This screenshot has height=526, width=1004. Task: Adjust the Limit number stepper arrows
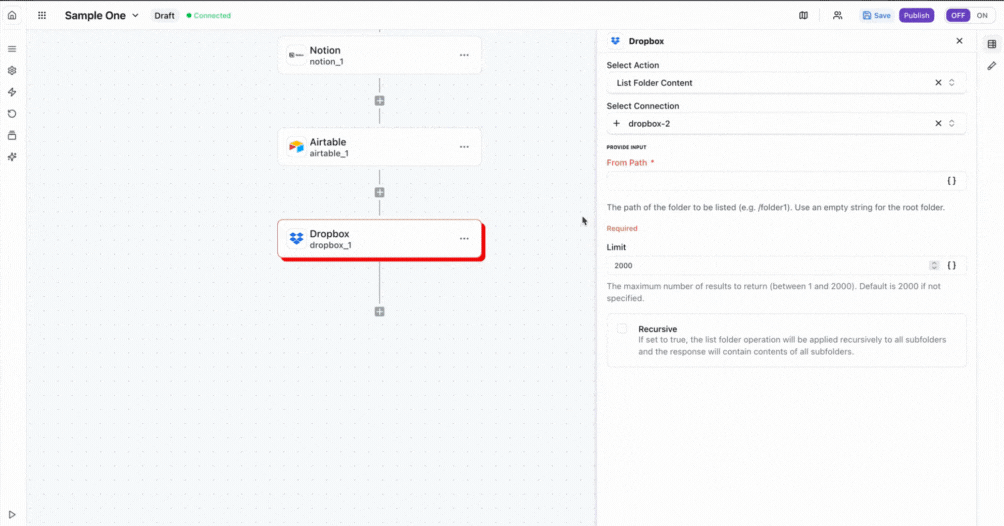pos(934,265)
